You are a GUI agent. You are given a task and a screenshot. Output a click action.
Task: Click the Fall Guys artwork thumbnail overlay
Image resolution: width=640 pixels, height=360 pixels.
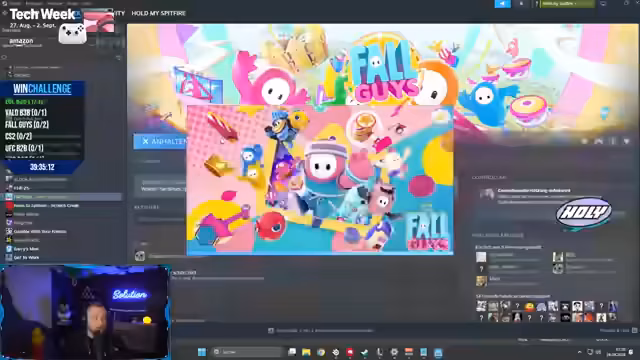click(320, 180)
